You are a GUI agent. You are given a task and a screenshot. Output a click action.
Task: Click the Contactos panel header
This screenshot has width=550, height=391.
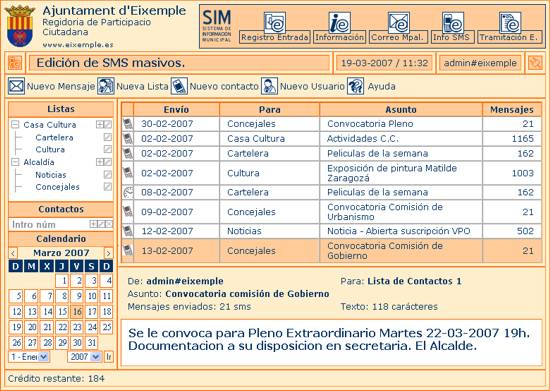(x=61, y=209)
